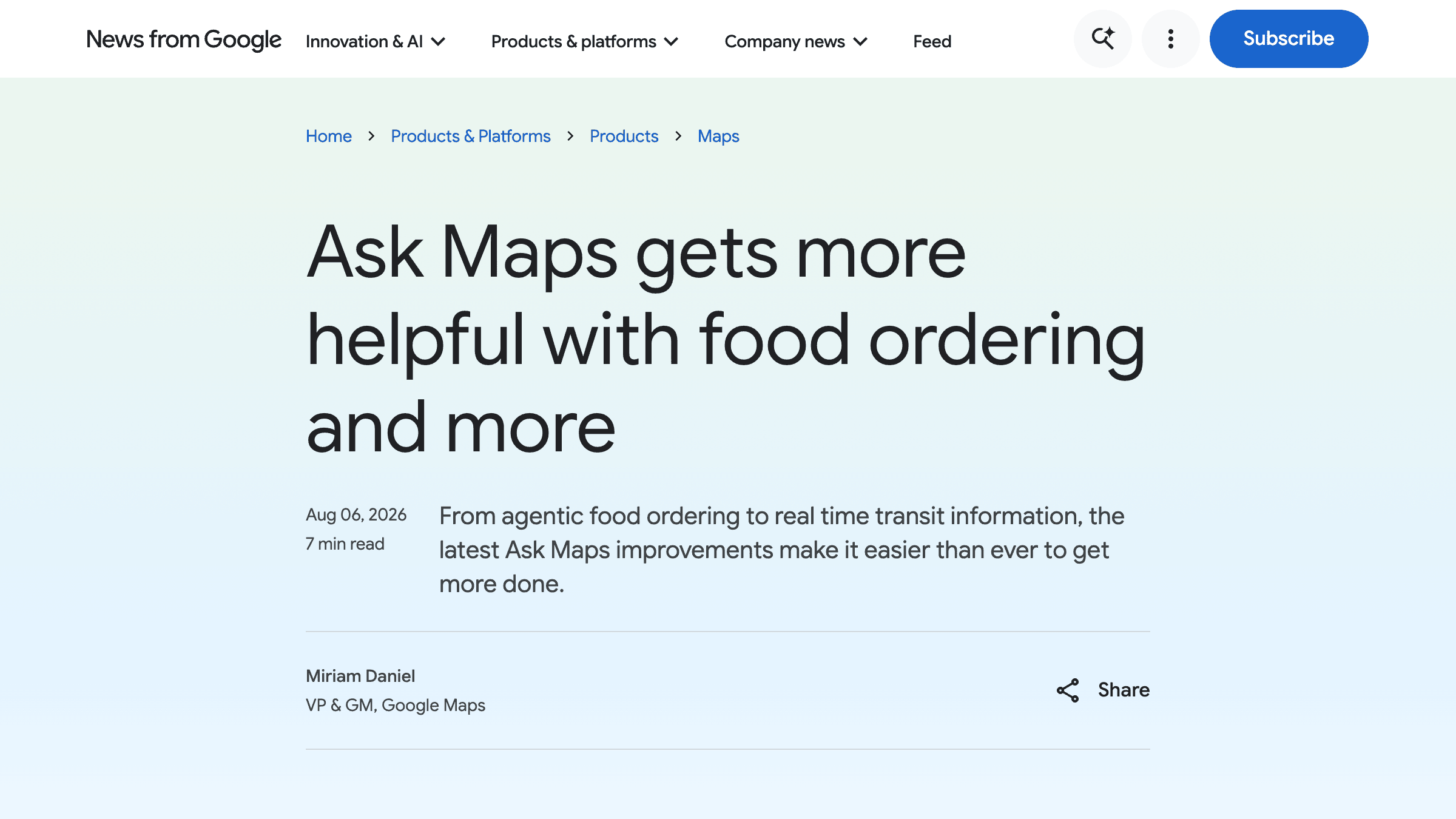Open the AI search icon
Image resolution: width=1456 pixels, height=819 pixels.
coord(1102,39)
